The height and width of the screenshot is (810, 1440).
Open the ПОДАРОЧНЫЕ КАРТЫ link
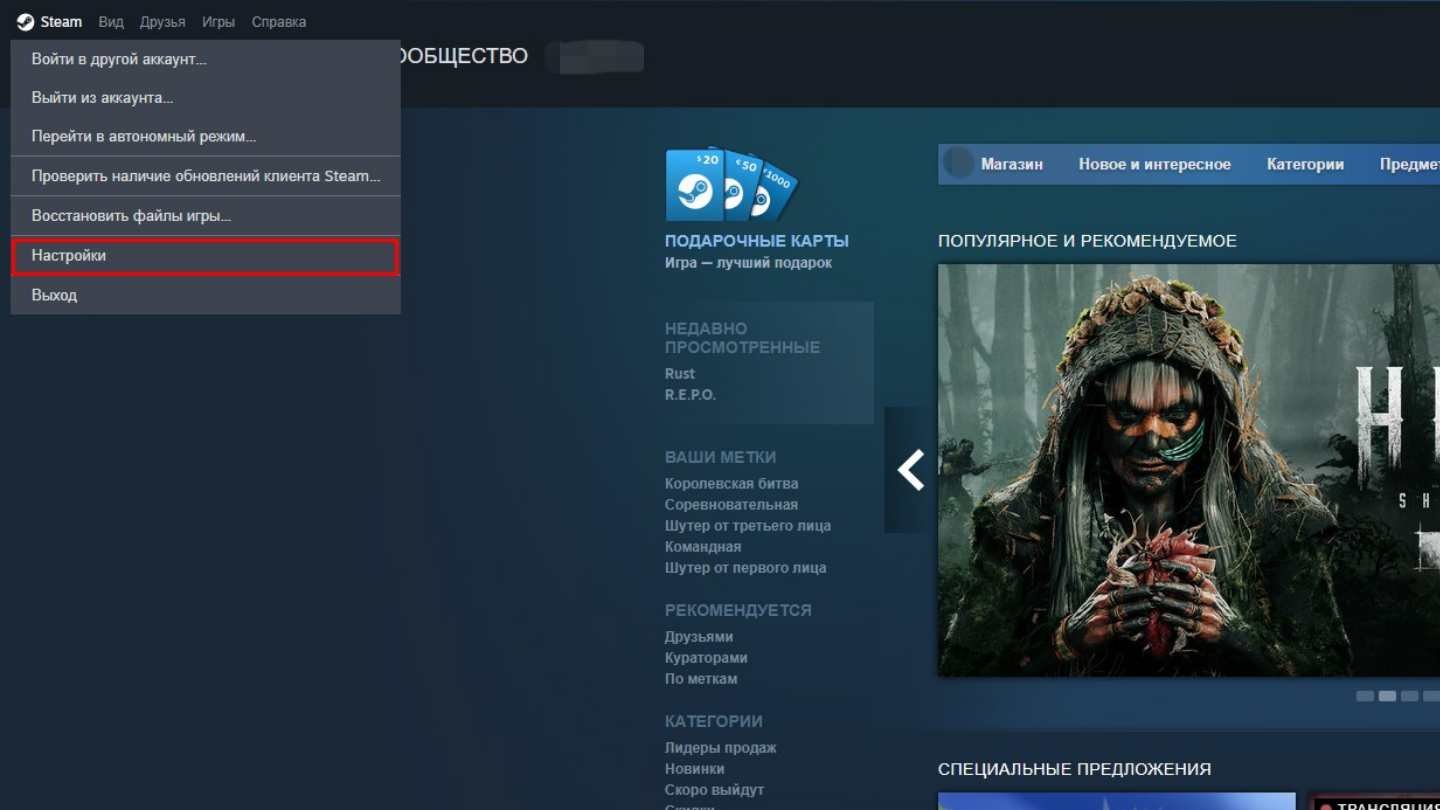[757, 241]
